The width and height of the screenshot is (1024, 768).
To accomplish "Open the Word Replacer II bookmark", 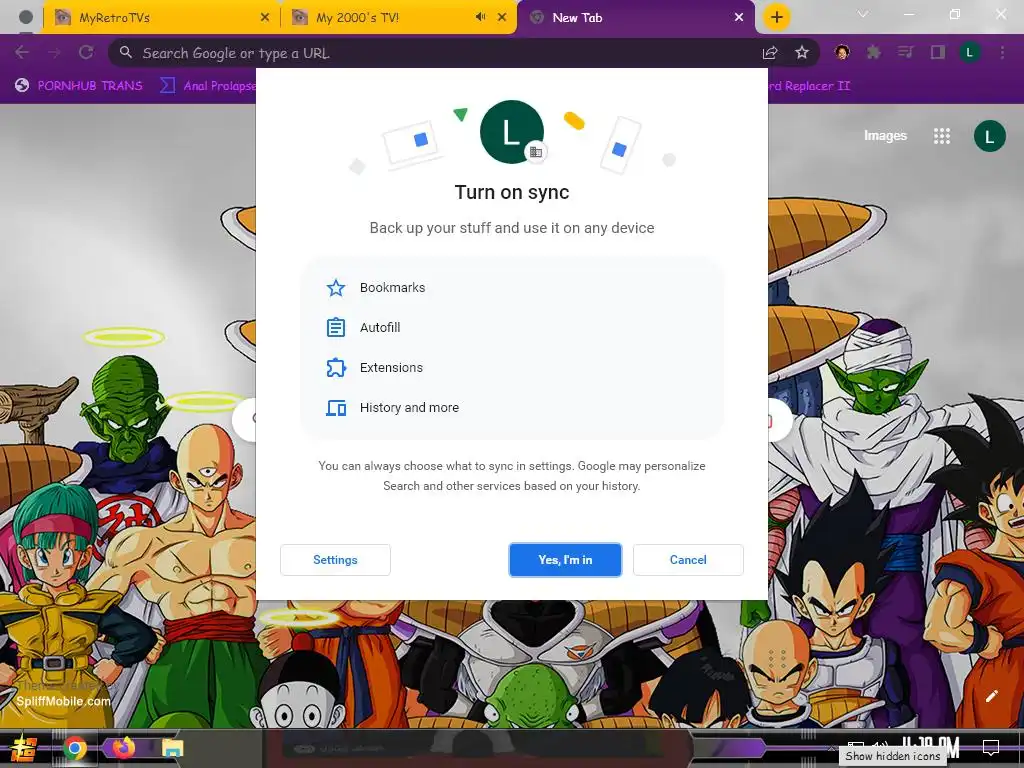I will click(x=809, y=86).
